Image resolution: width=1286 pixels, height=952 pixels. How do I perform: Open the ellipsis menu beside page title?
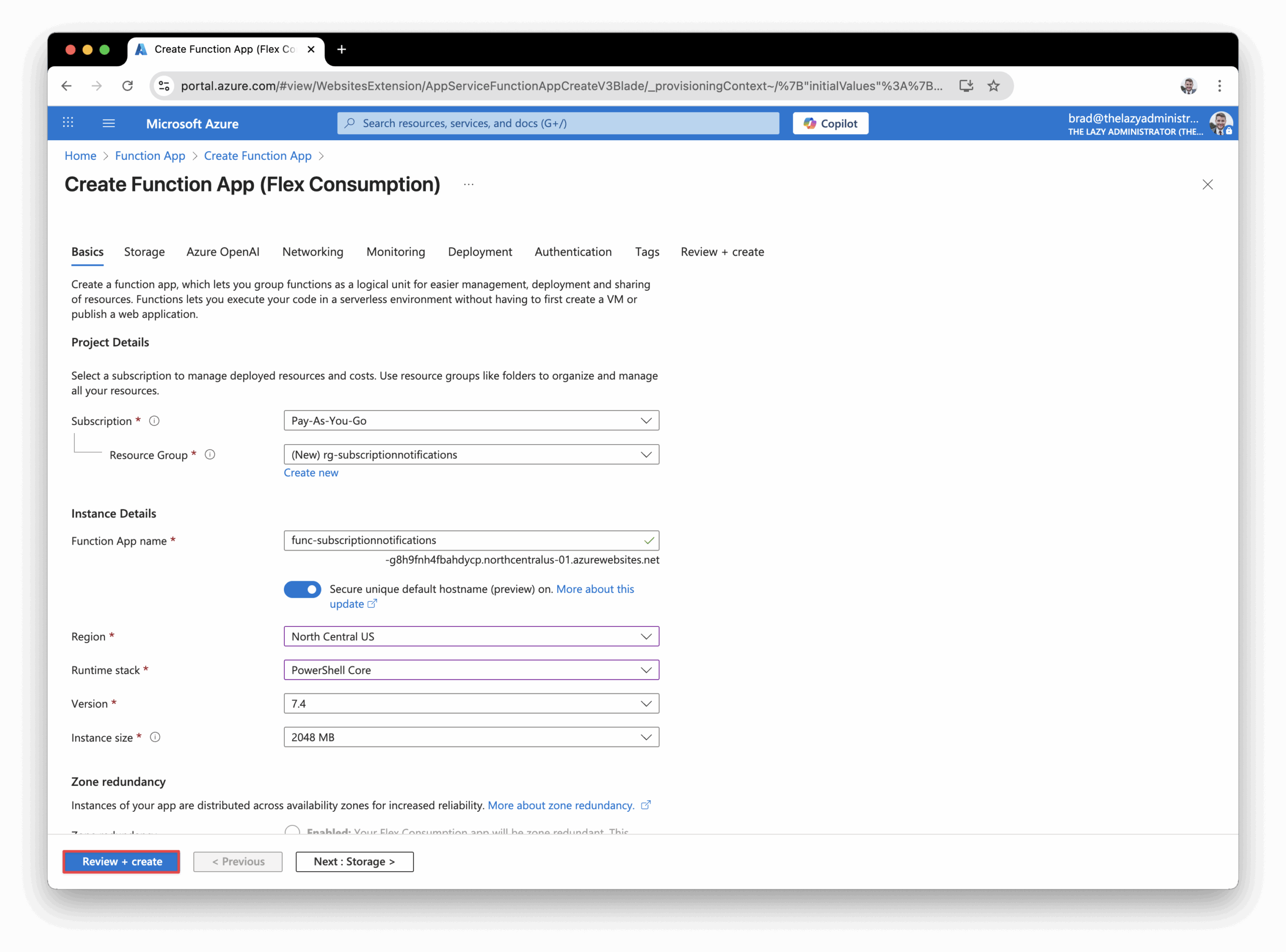pyautogui.click(x=468, y=184)
